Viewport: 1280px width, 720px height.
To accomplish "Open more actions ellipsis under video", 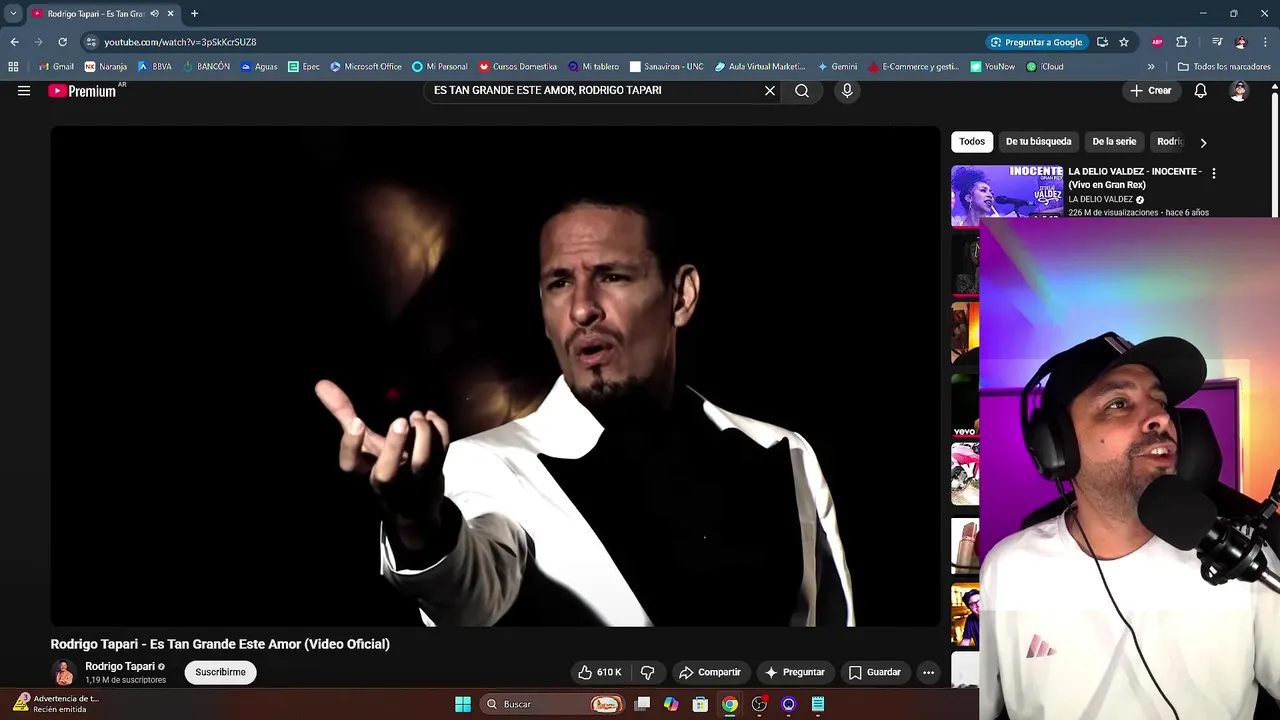I will click(928, 672).
